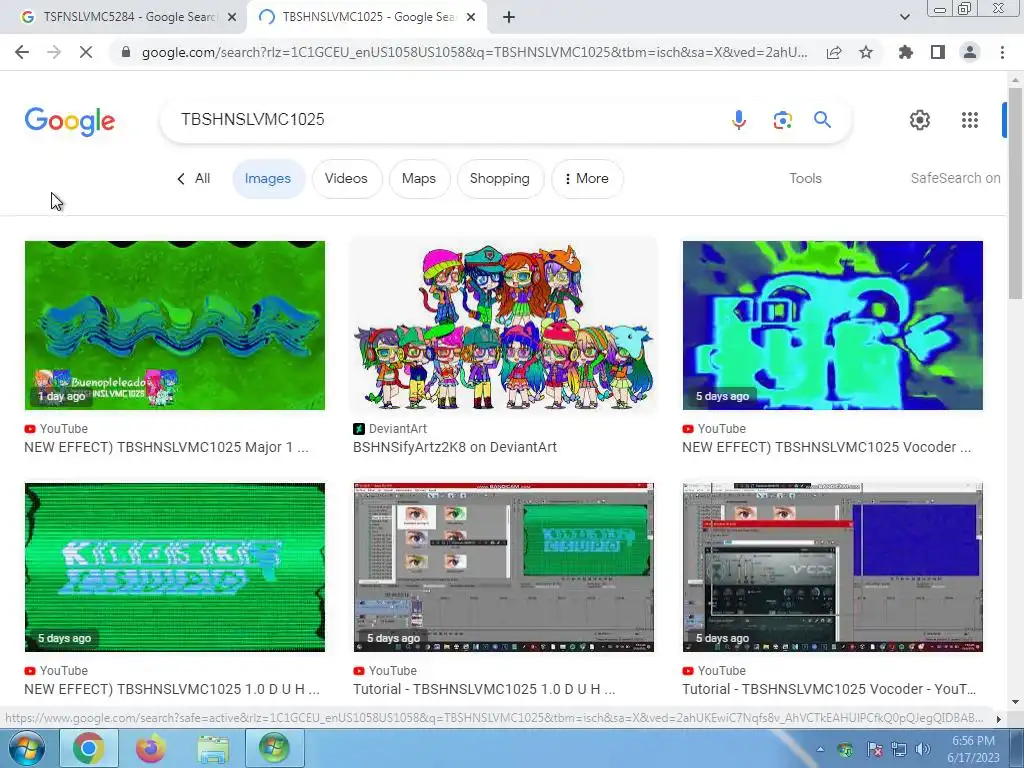Open Chrome from the taskbar
1024x768 pixels.
coord(88,748)
